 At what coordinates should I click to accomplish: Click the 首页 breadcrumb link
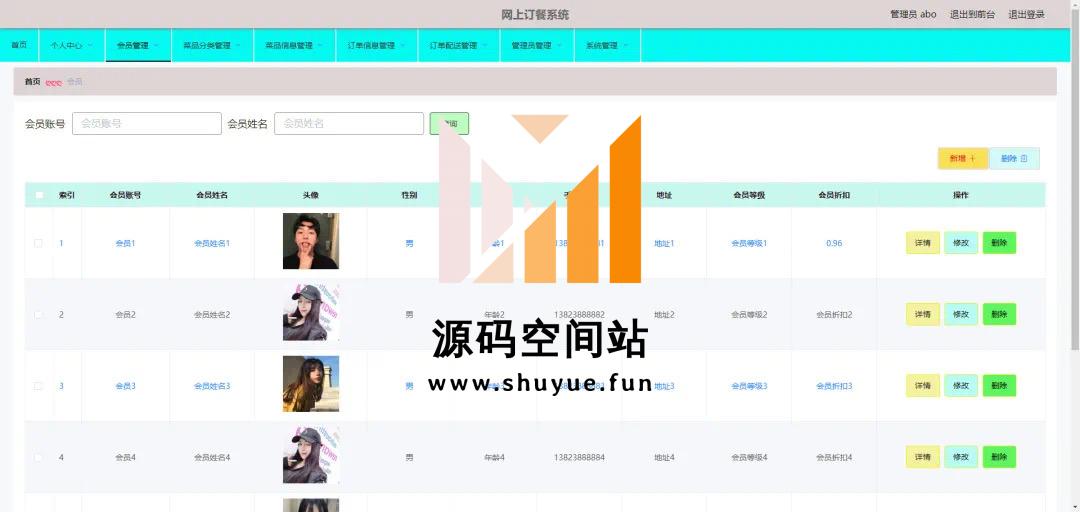coord(32,81)
